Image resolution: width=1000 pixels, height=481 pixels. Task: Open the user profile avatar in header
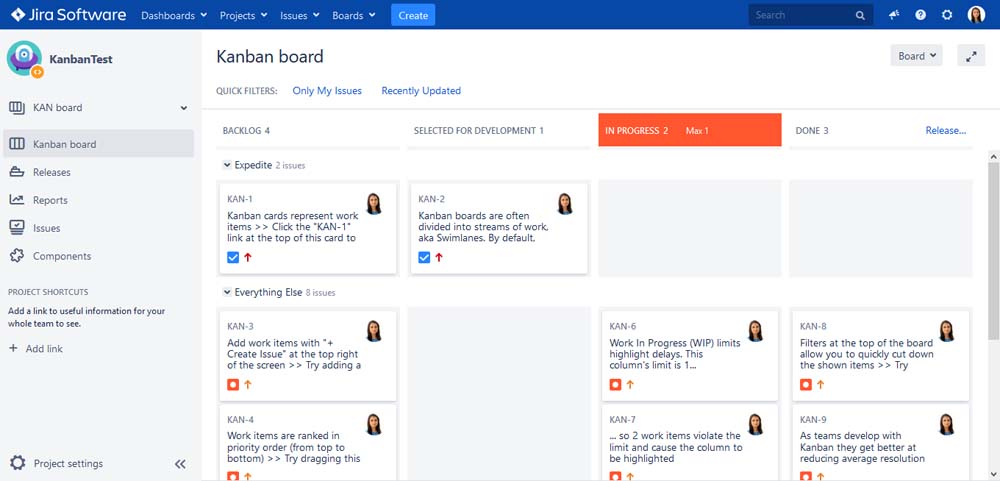click(976, 15)
